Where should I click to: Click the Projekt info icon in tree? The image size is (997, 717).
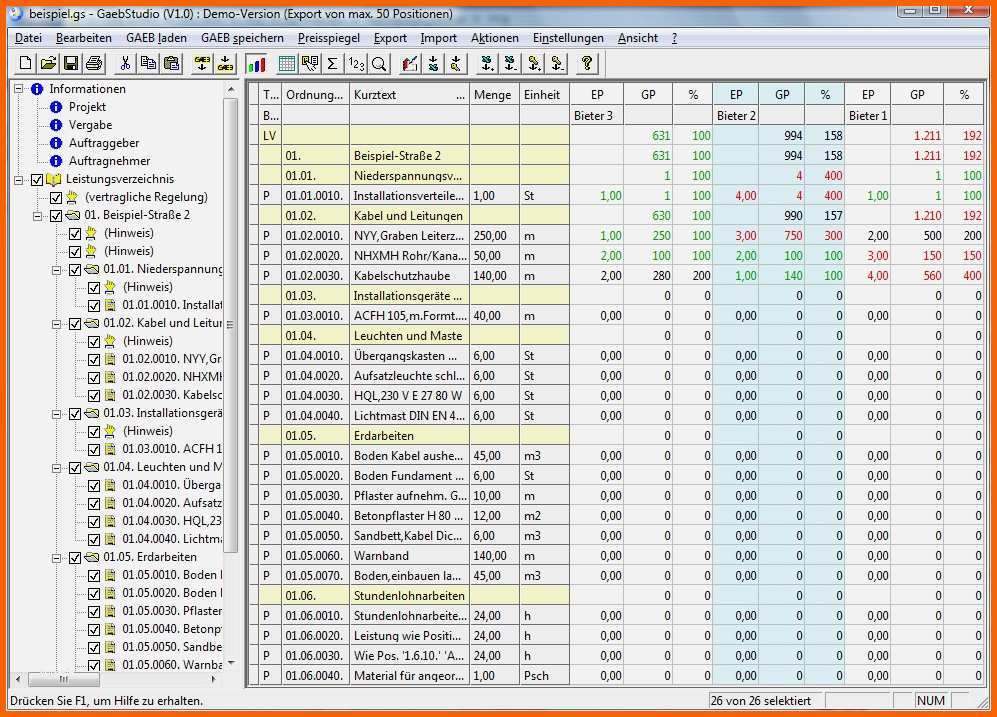click(x=56, y=107)
